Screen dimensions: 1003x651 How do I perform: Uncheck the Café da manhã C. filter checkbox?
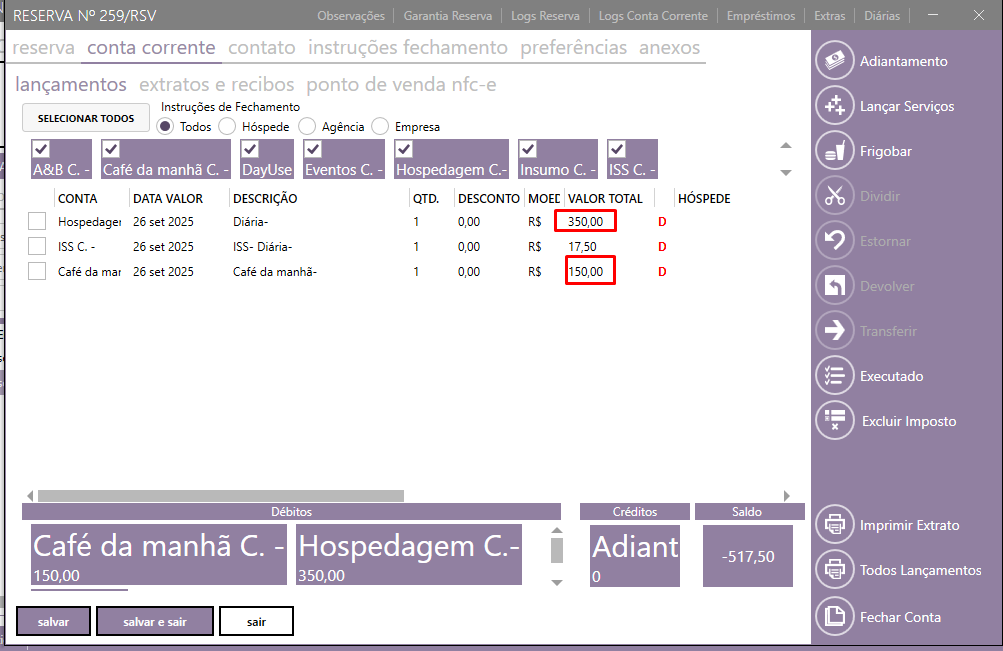click(x=111, y=149)
